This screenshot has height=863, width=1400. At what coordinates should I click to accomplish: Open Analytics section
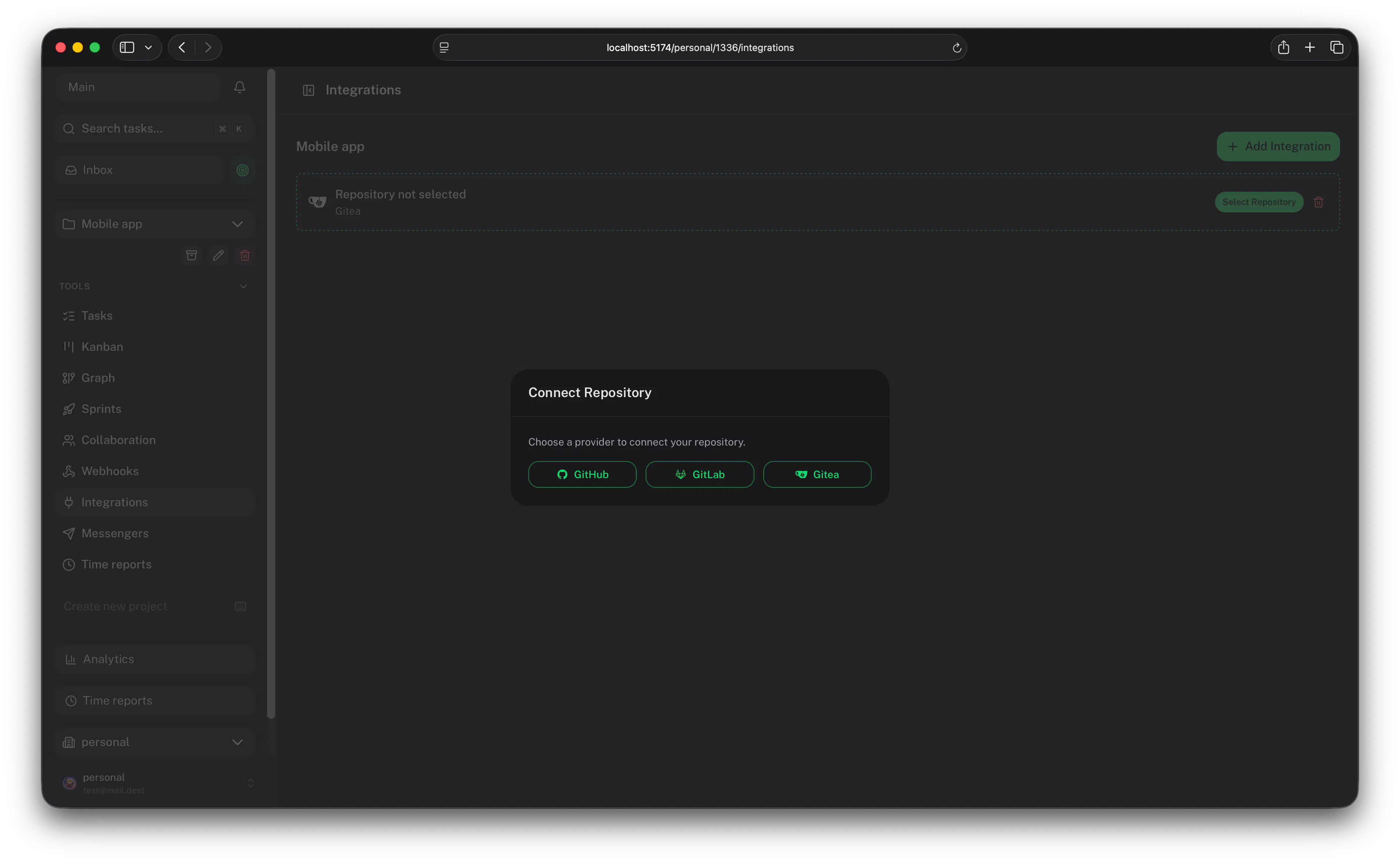tap(154, 659)
